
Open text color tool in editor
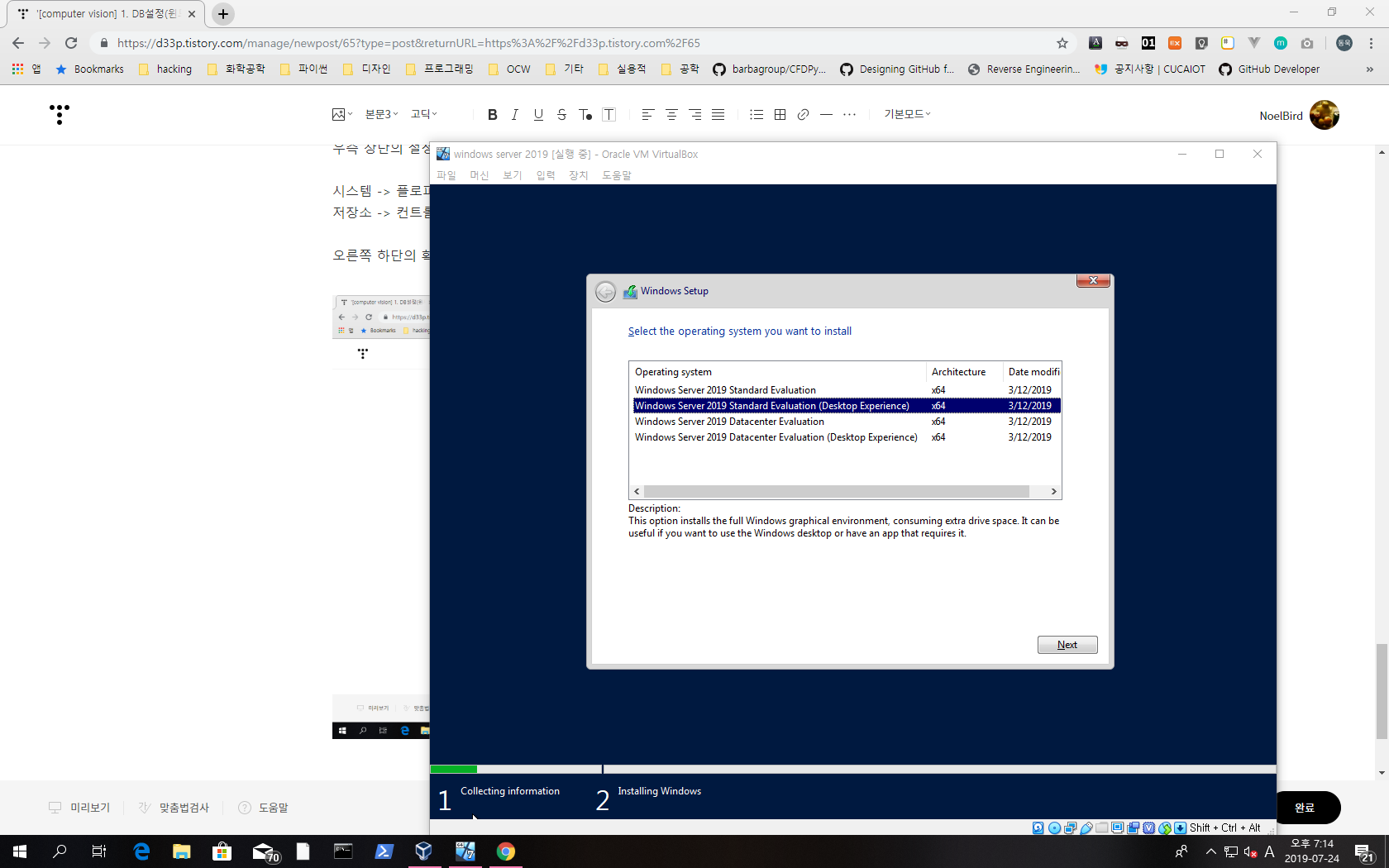[585, 115]
